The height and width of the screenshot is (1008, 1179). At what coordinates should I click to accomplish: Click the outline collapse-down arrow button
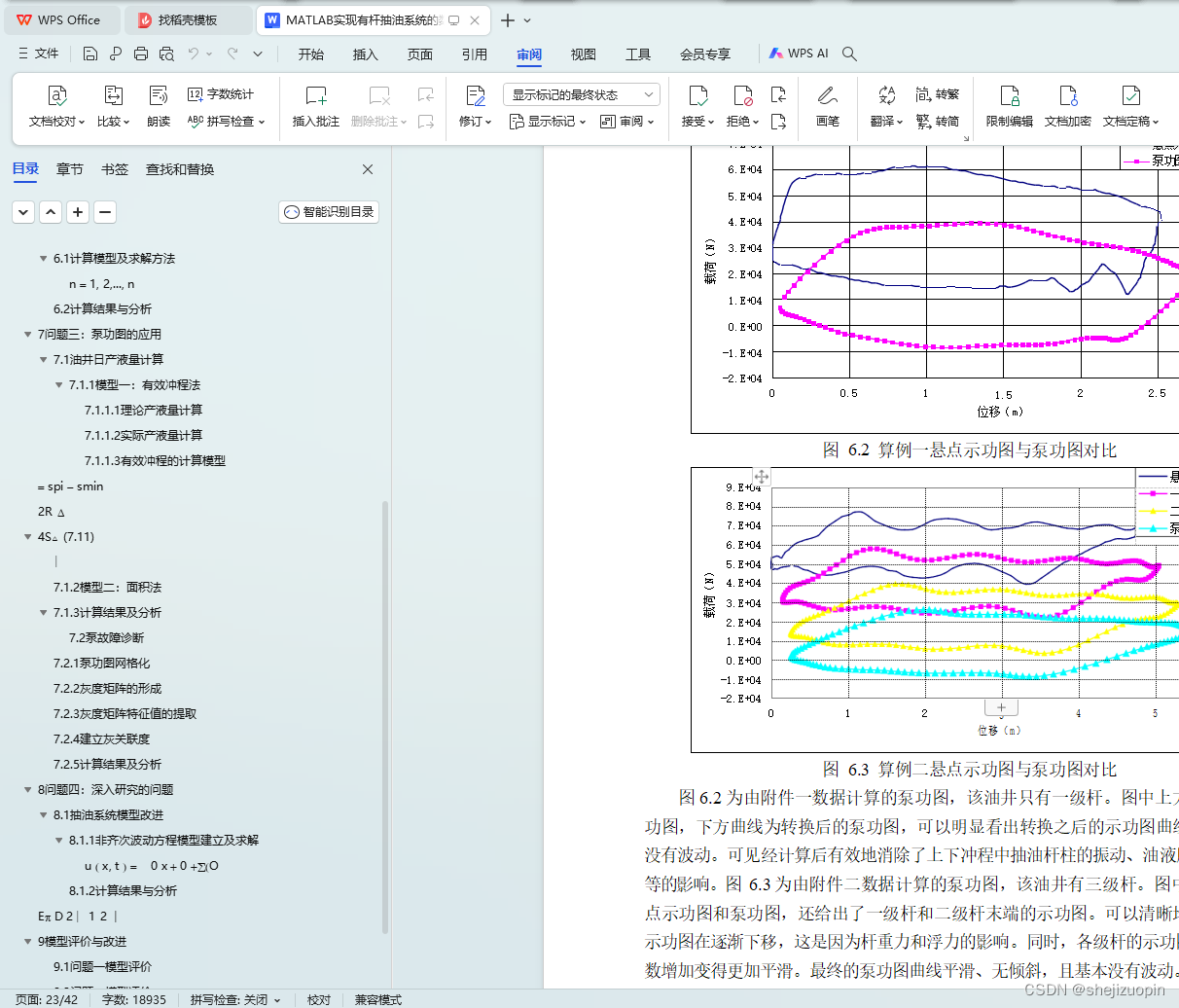(x=24, y=212)
